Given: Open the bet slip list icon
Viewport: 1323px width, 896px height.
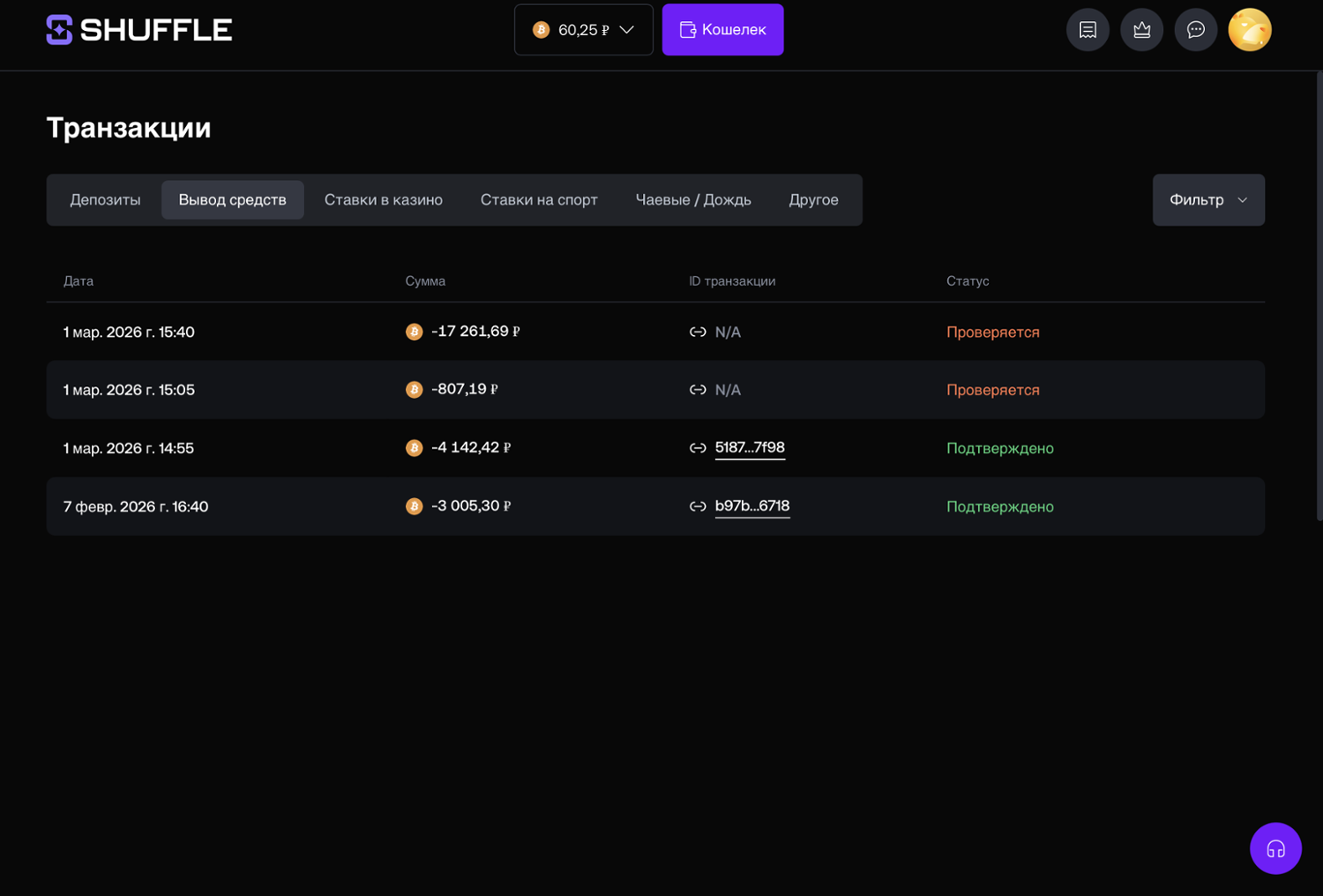Looking at the screenshot, I should 1088,30.
